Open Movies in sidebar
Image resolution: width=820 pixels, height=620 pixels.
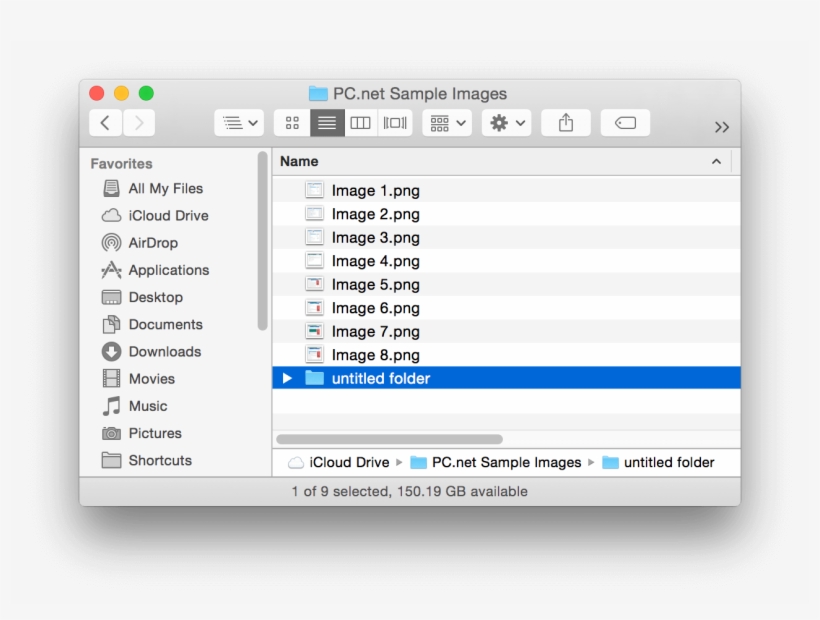click(x=139, y=378)
